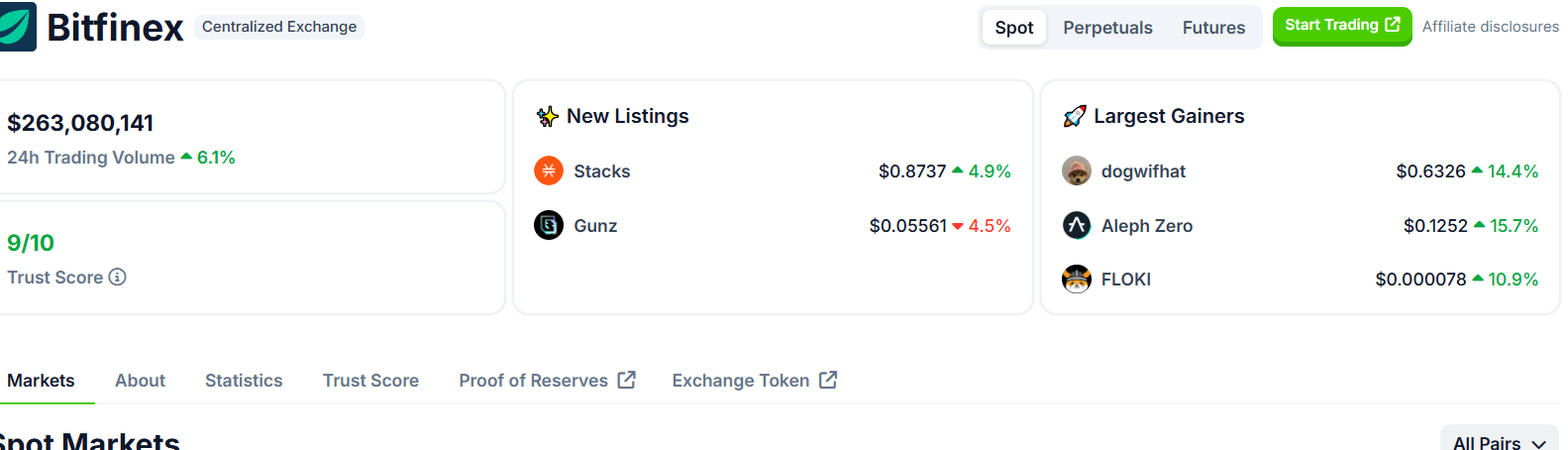Click the Trust Score info icon
1568x450 pixels.
tap(117, 278)
